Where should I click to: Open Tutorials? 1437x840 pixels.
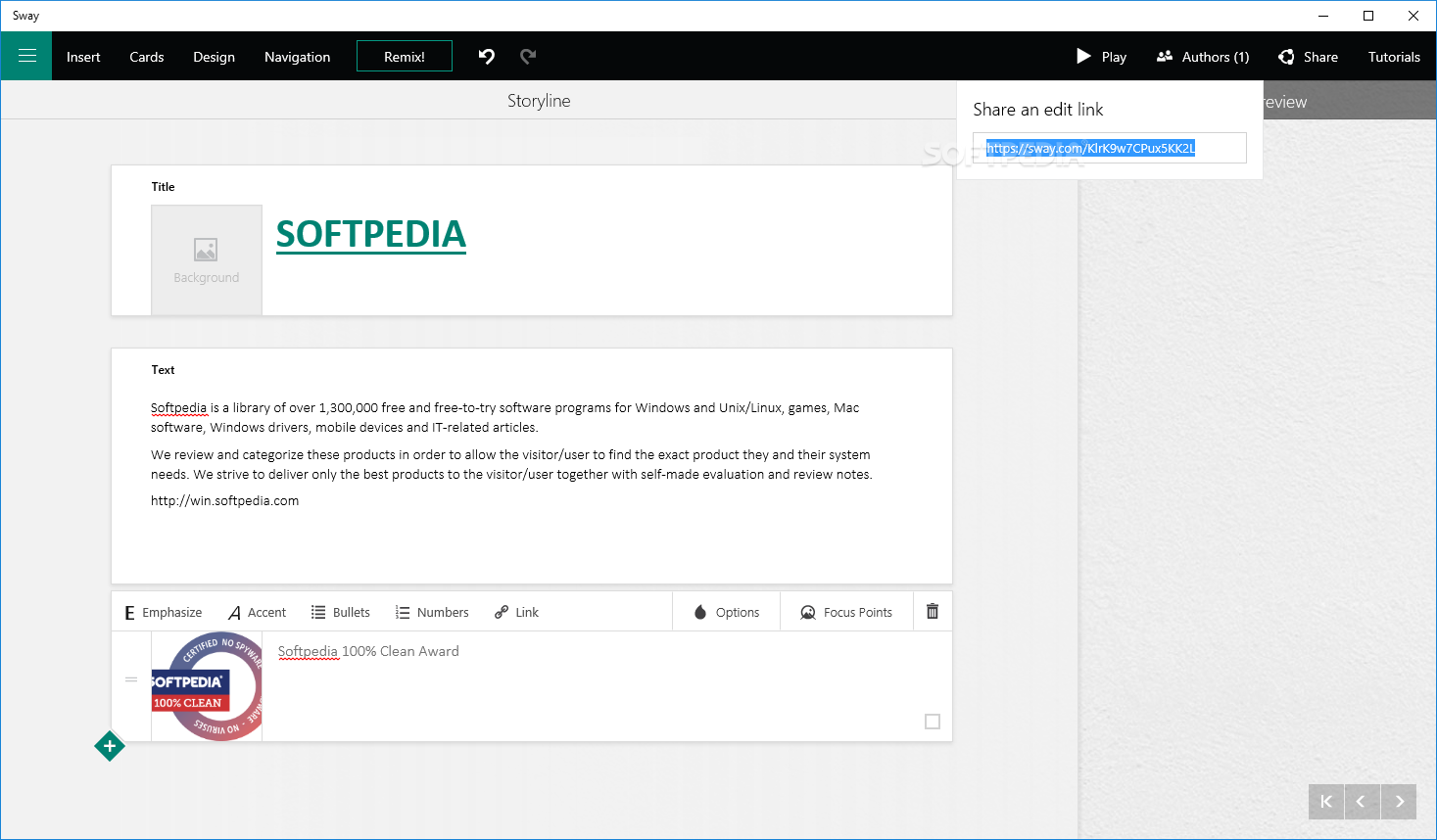pyautogui.click(x=1394, y=57)
